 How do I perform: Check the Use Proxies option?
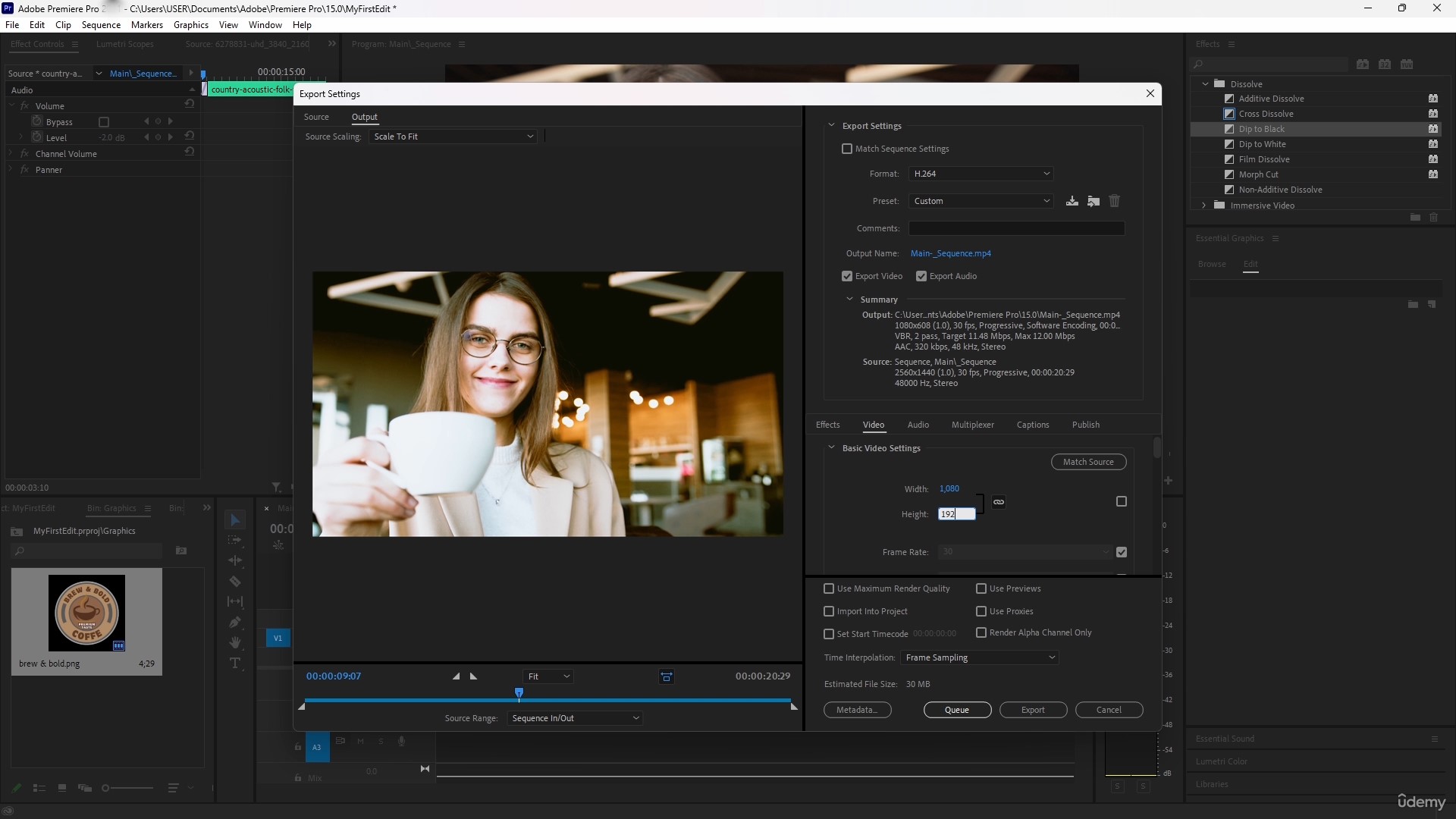point(981,611)
